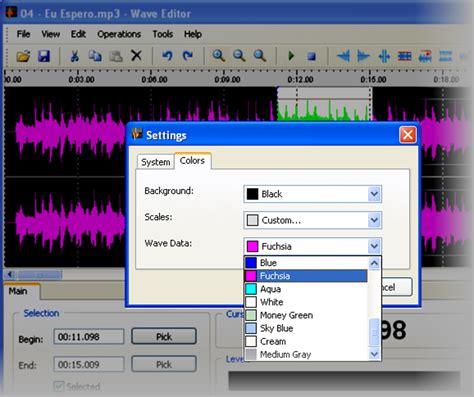
Task: Choose Fuchsia in the color list
Action: coord(306,276)
